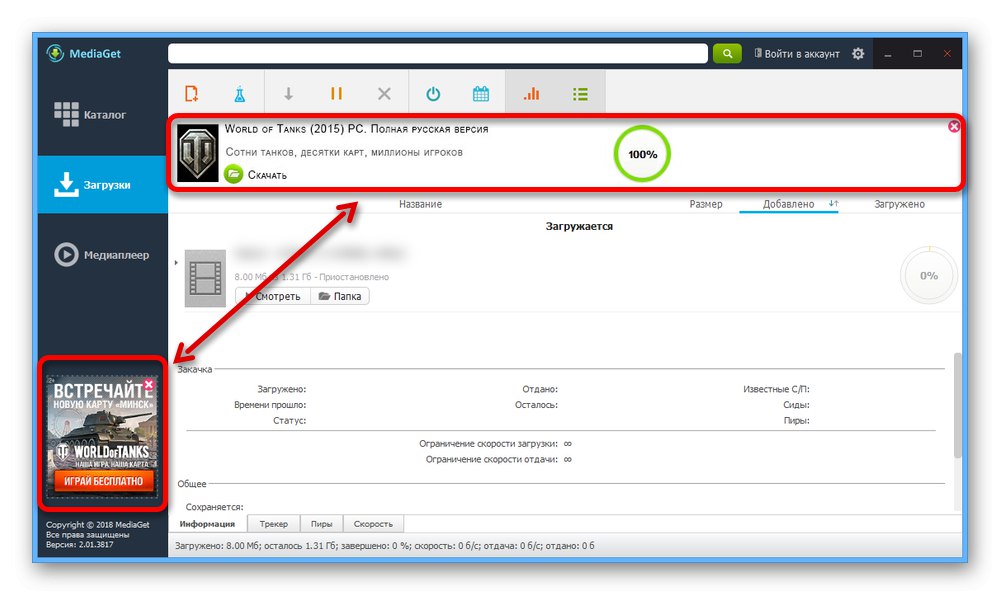Click the add torrent file icon
This screenshot has width=1000, height=595.
191,94
